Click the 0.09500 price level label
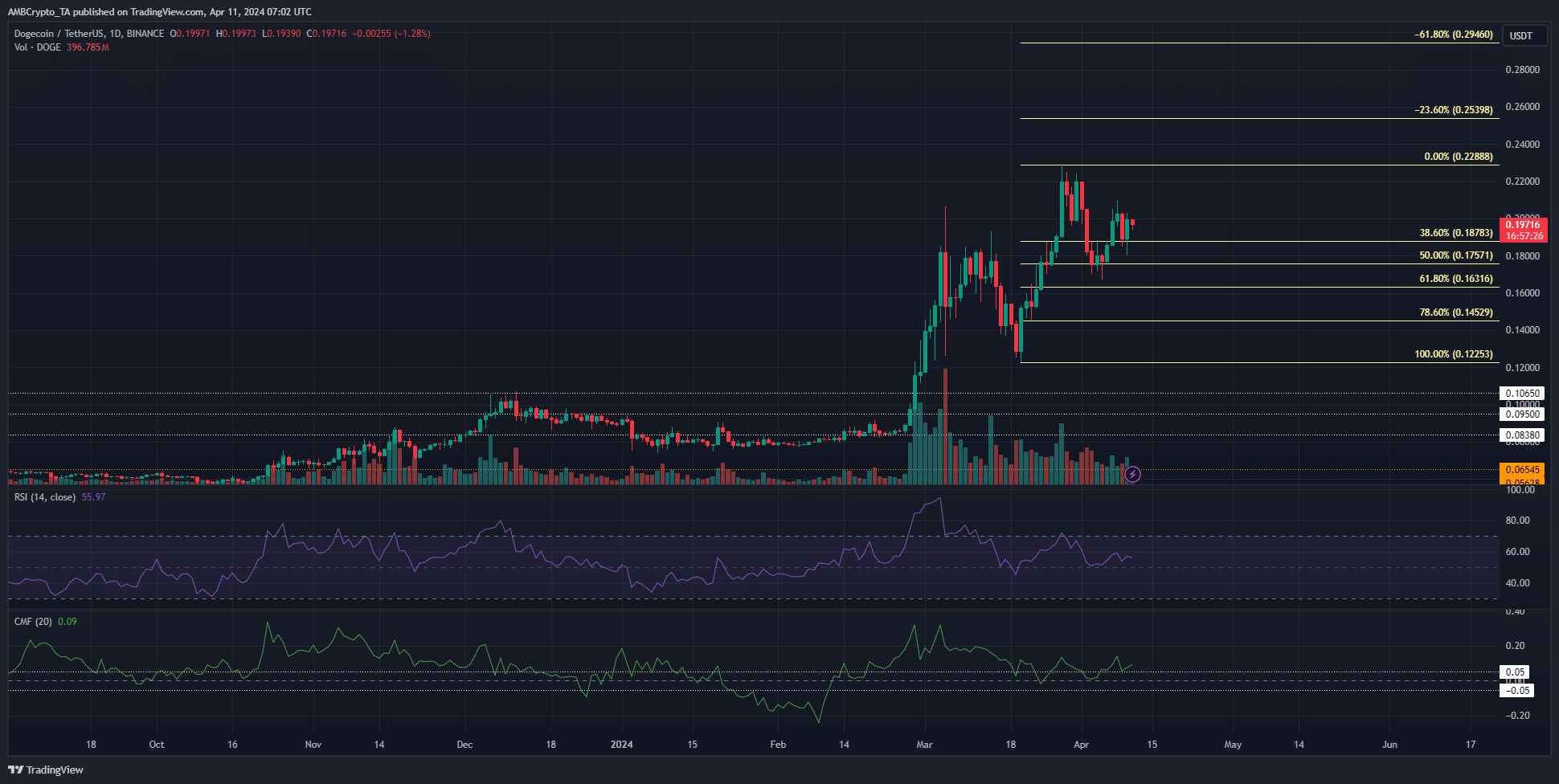Image resolution: width=1559 pixels, height=784 pixels. point(1523,414)
